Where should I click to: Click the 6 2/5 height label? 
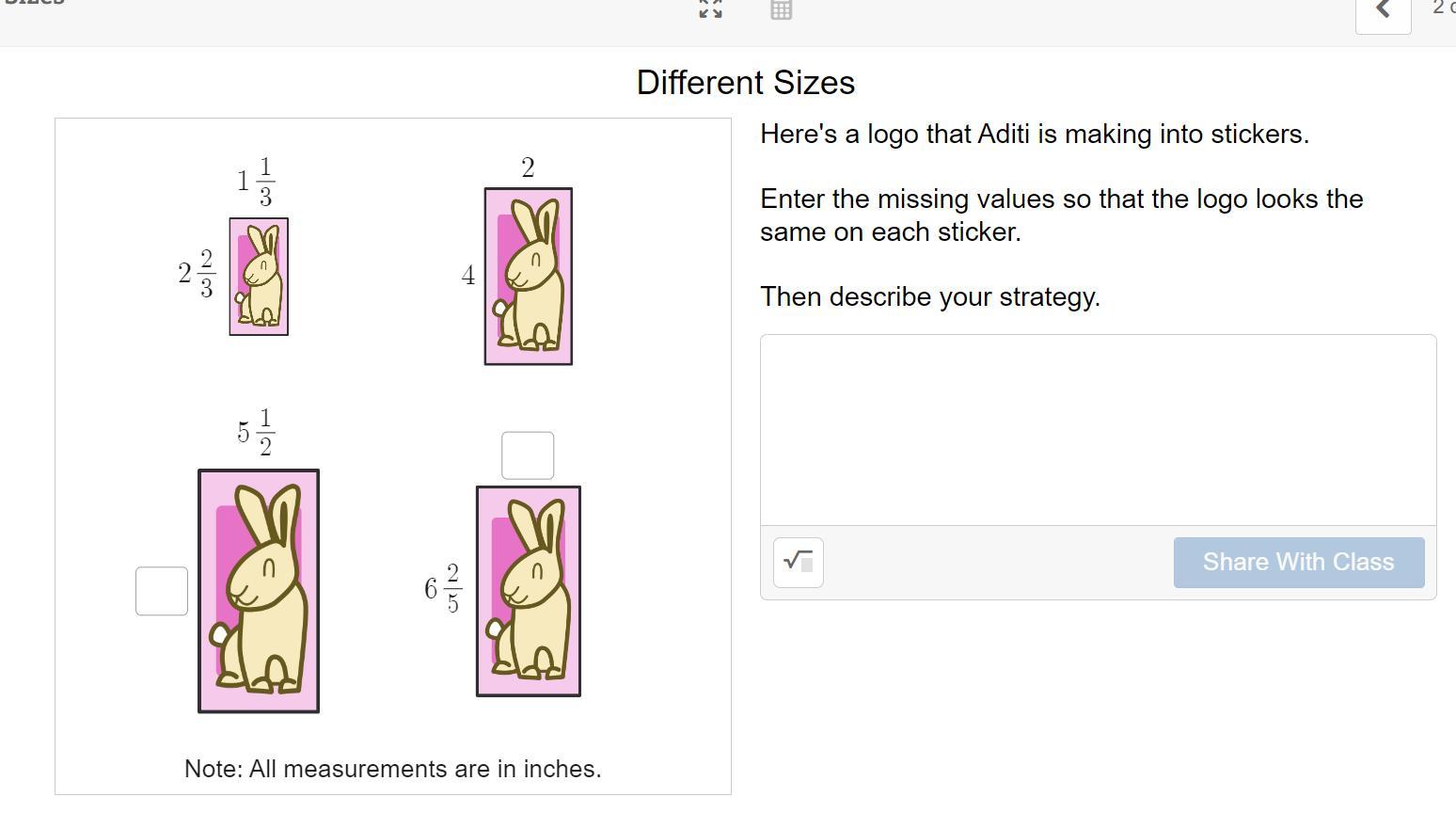442,589
